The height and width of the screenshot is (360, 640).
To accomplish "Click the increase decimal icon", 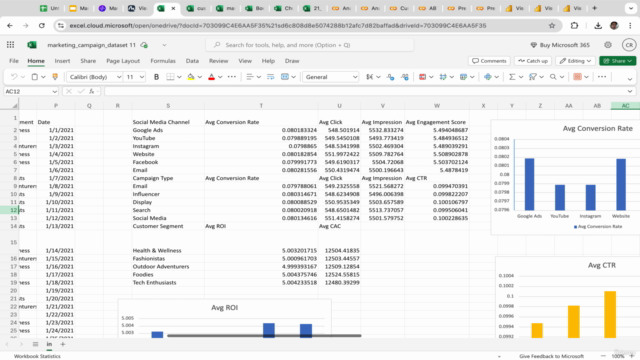I will tap(404, 77).
